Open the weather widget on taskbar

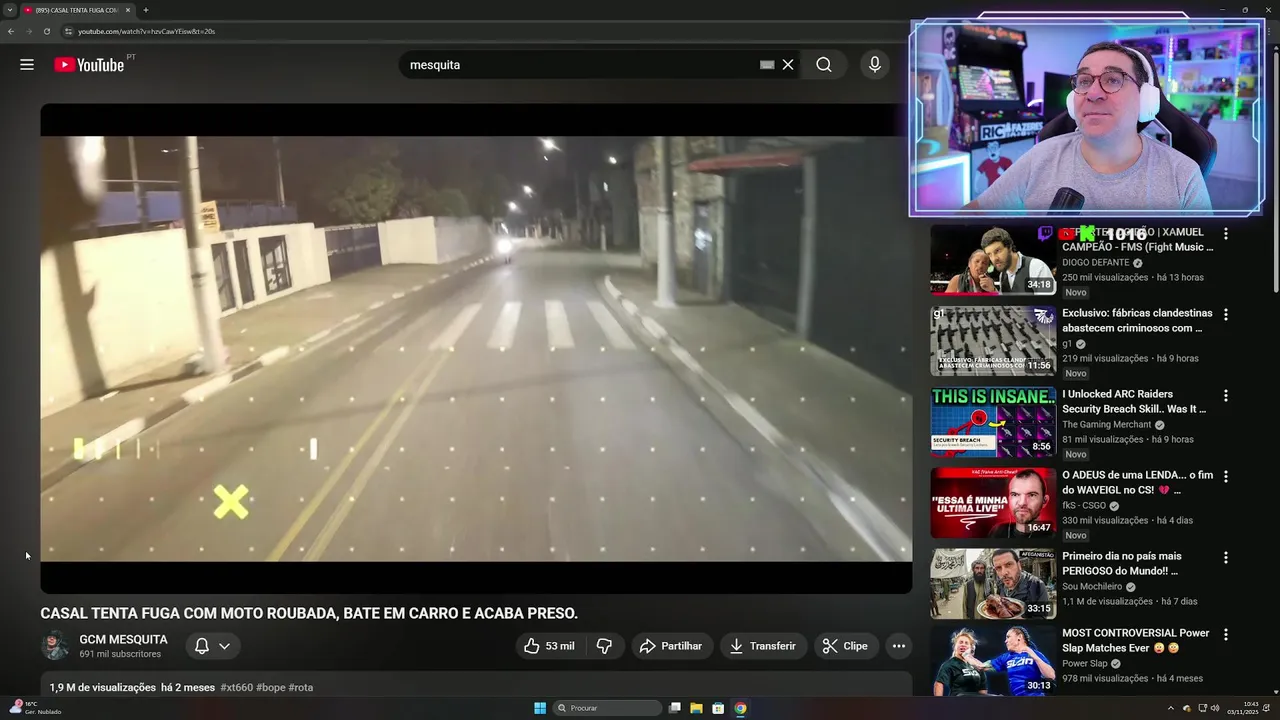tap(34, 708)
